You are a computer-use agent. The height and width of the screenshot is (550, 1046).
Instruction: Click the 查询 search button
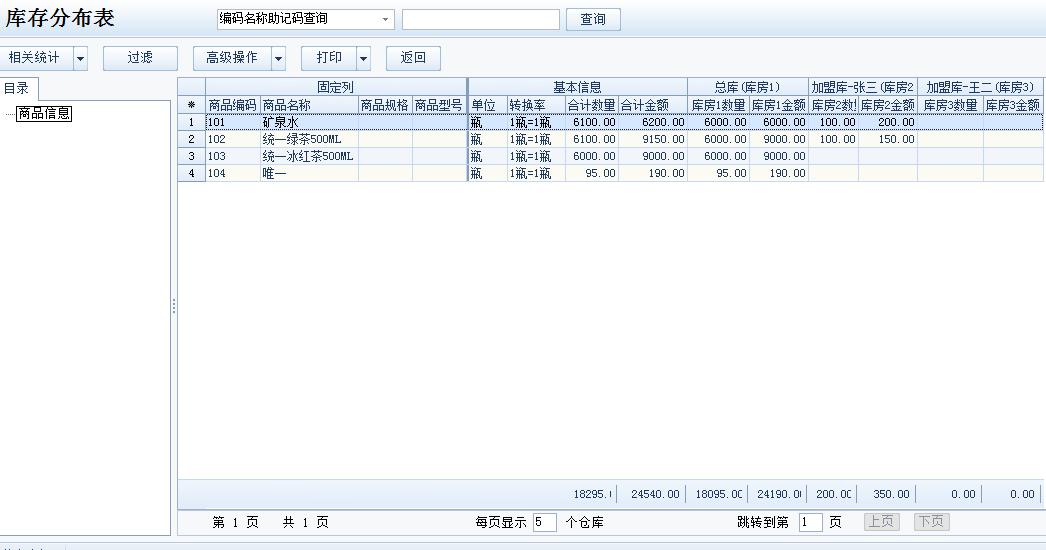tap(593, 19)
